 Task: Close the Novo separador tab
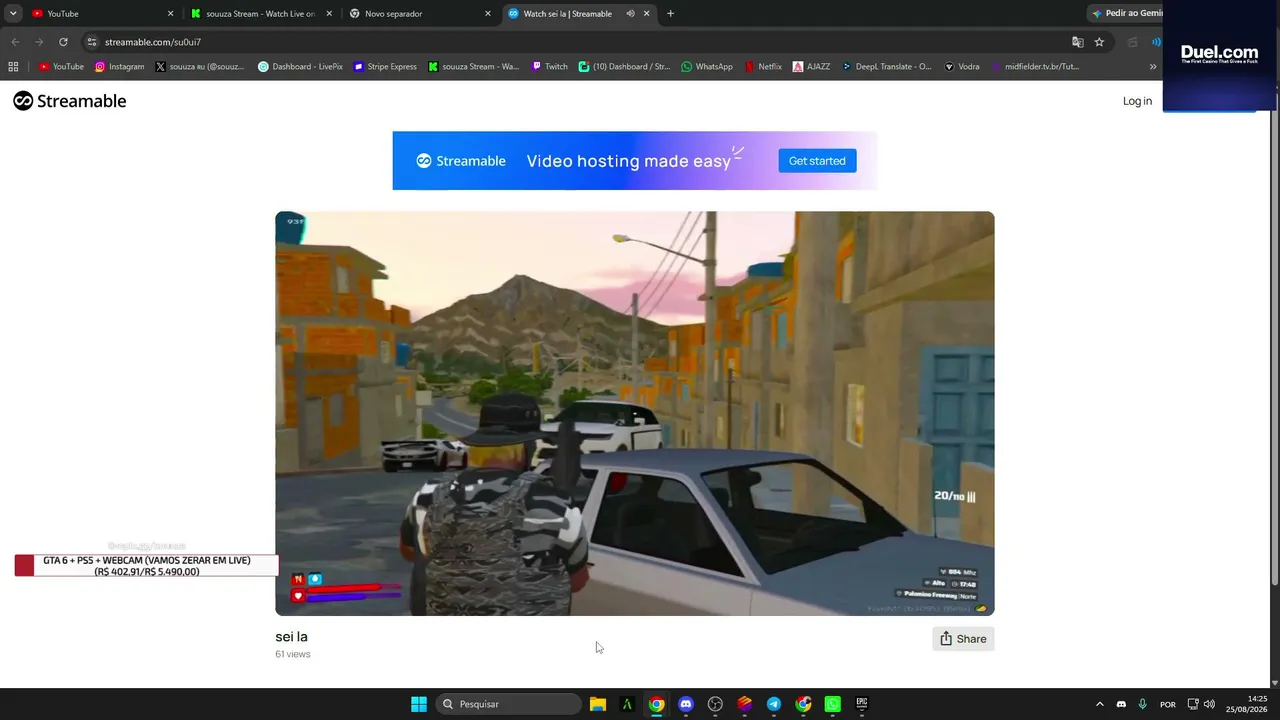(488, 13)
